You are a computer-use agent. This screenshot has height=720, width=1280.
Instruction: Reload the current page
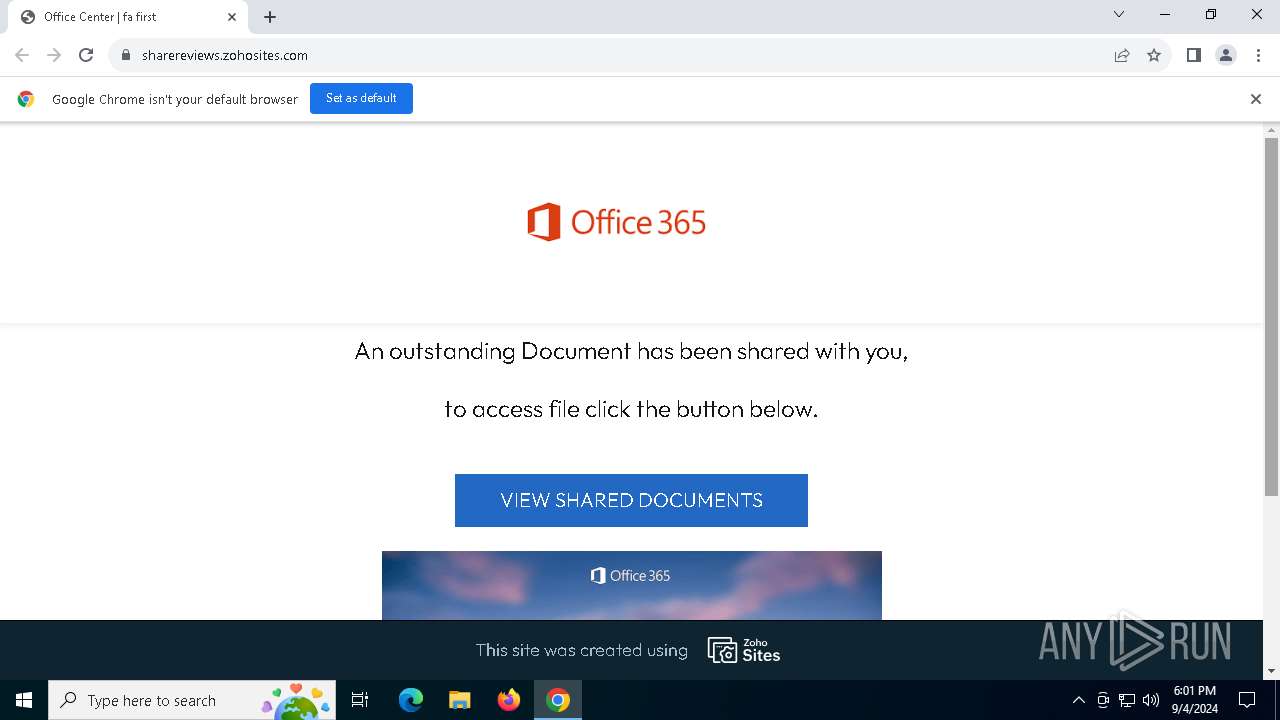(x=86, y=55)
